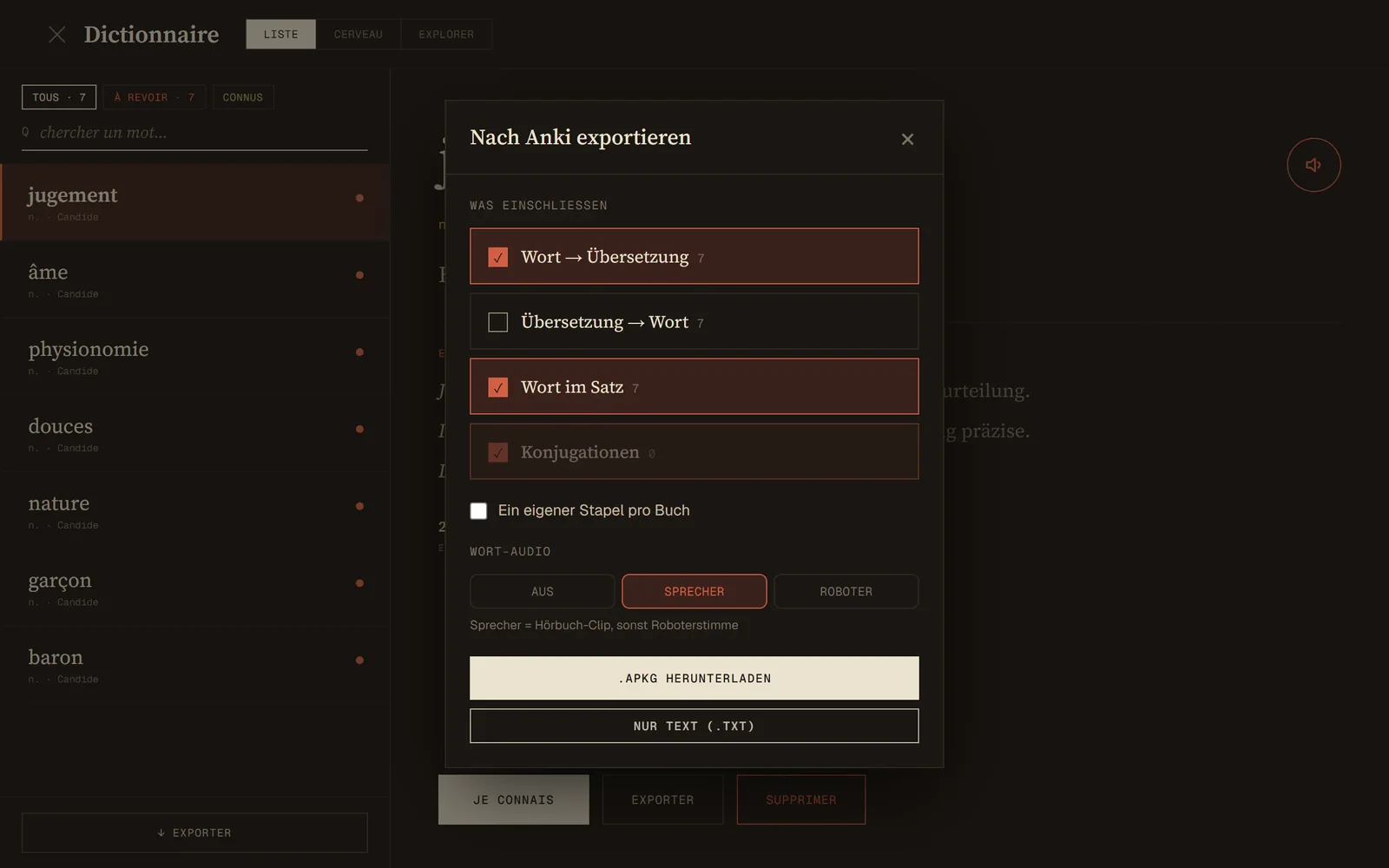Close the Dictionnaire panel with the X icon
This screenshot has width=1389, height=868.
click(x=57, y=35)
